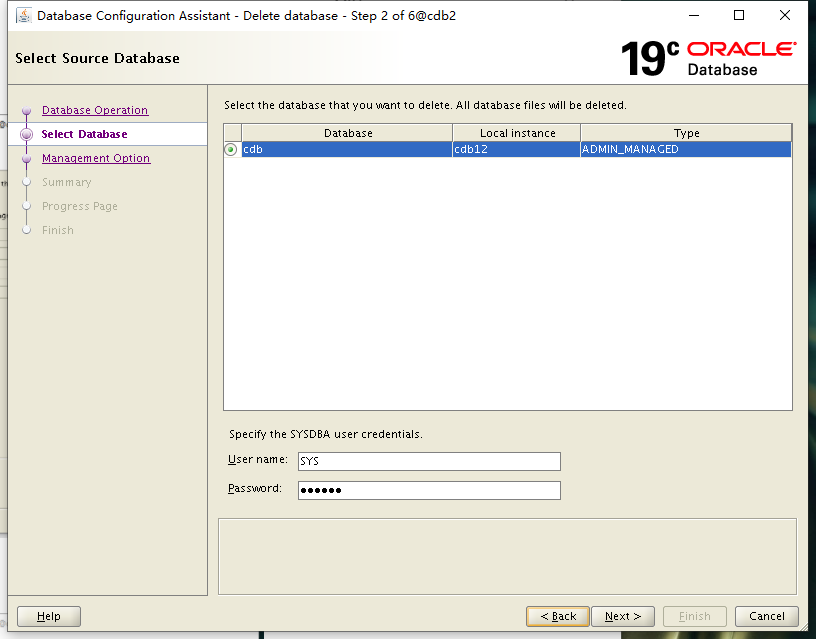This screenshot has width=816, height=639.
Task: Minimize the Database Configuration Assistant window
Action: 694,16
